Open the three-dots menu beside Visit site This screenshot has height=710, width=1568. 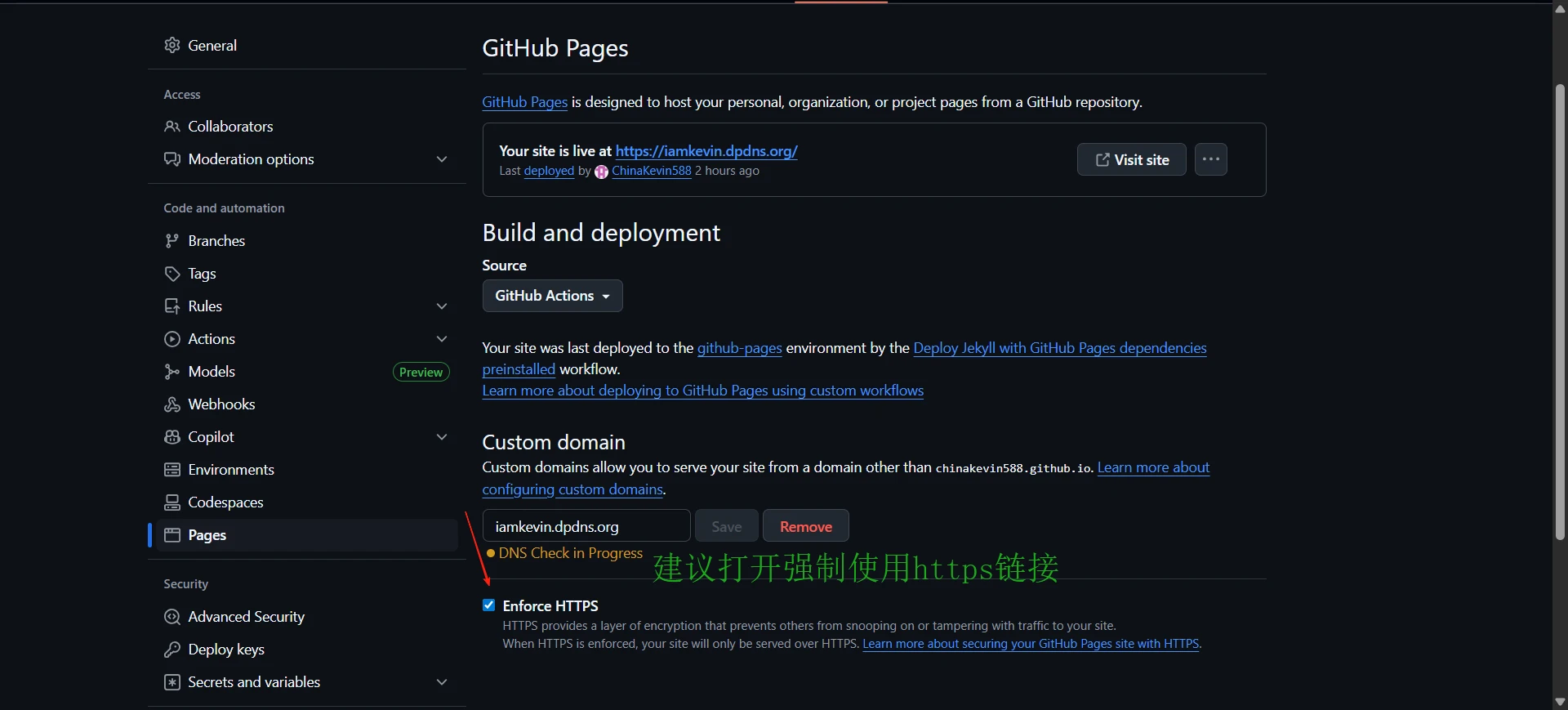click(x=1210, y=159)
